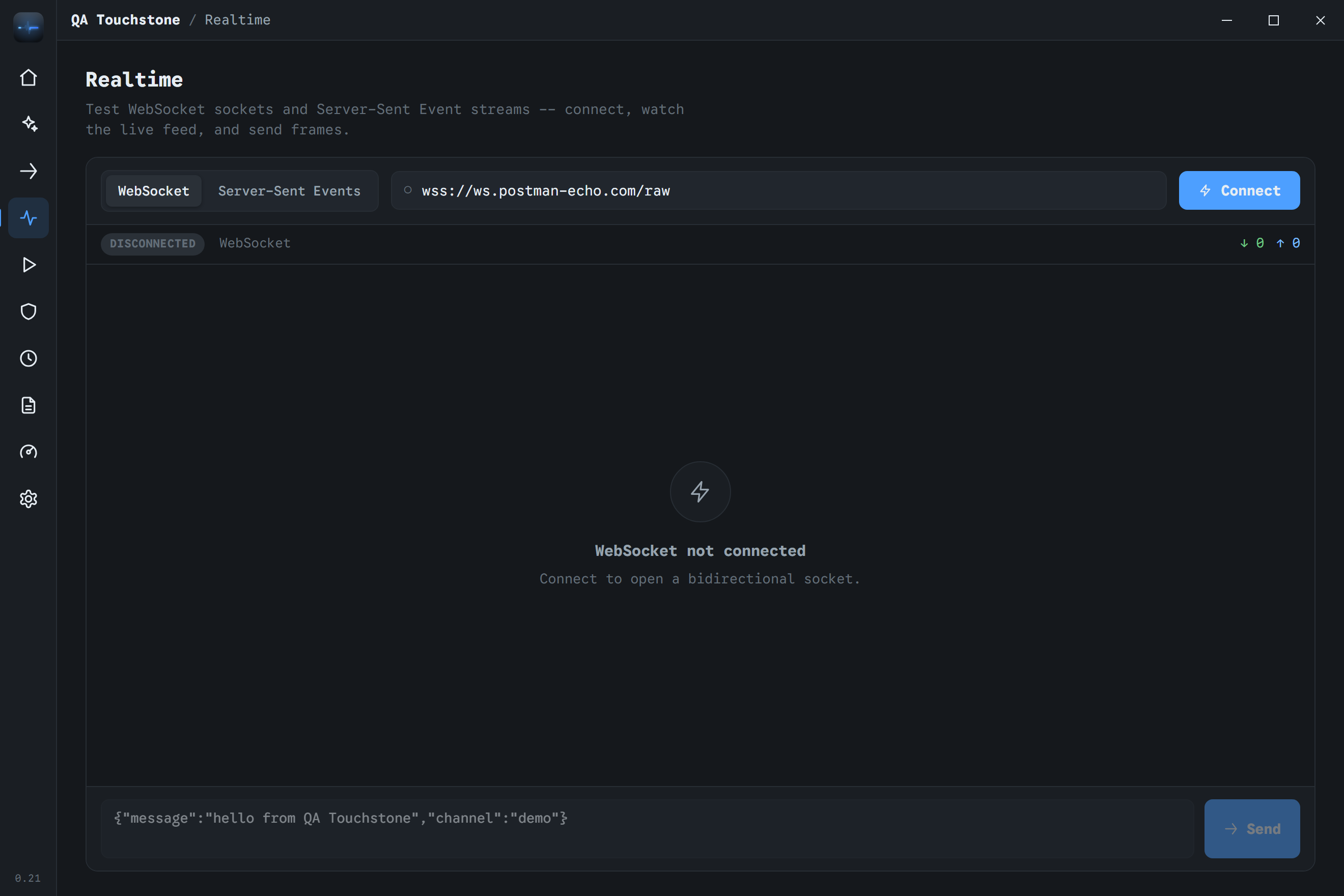Maximize the application window

[1274, 20]
